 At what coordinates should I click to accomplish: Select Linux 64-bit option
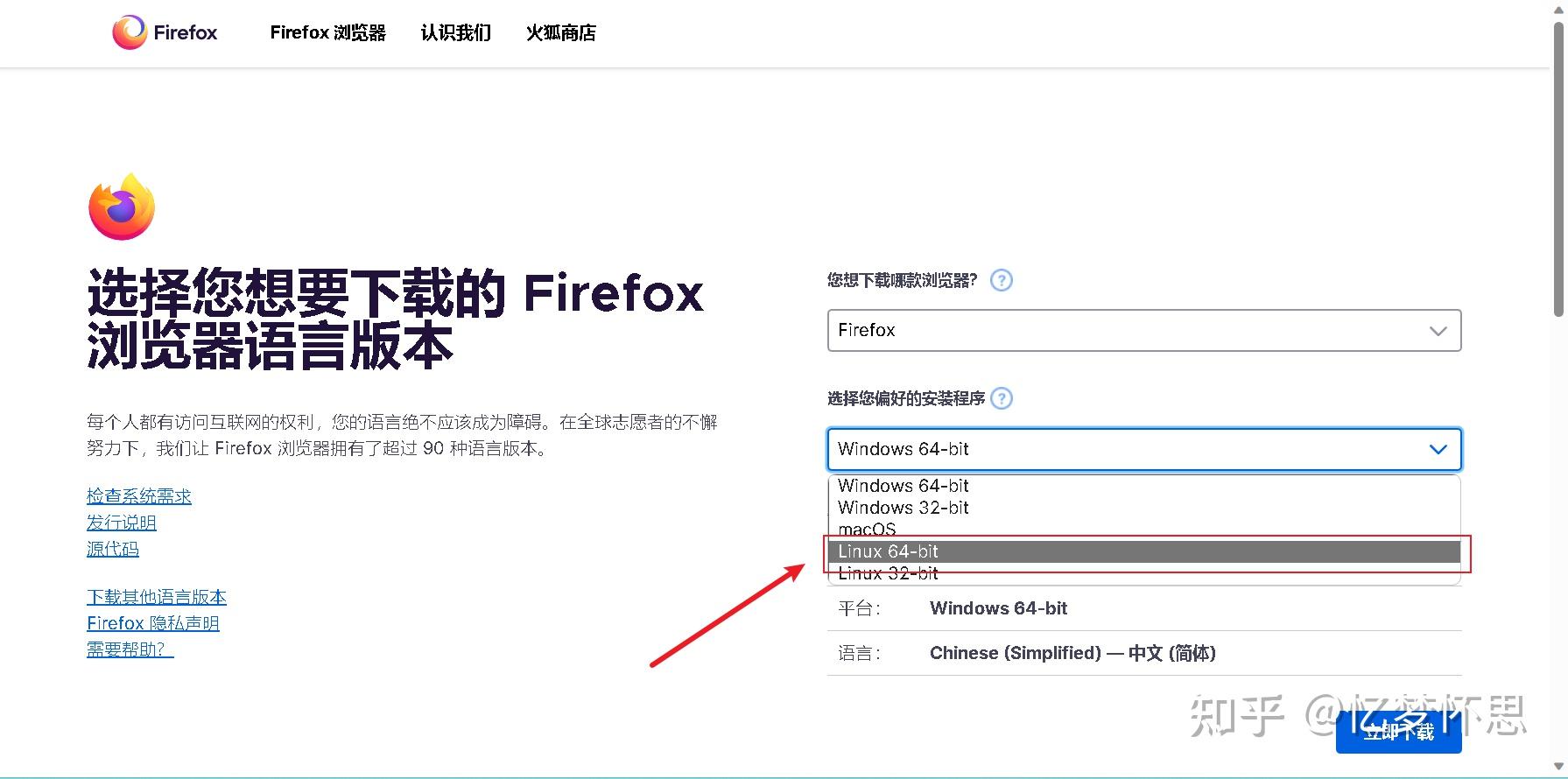coord(1144,551)
